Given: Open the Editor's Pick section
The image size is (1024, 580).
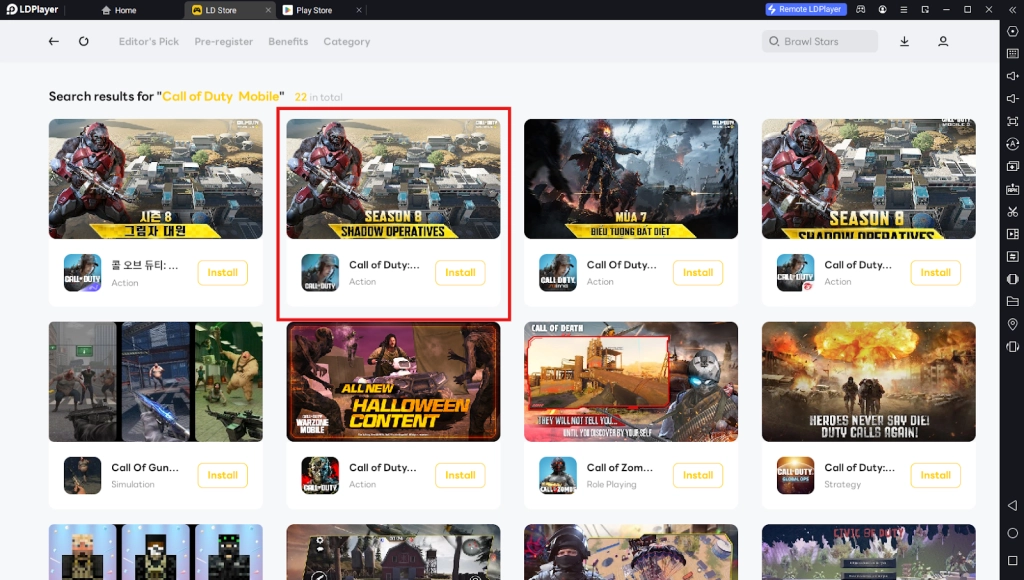Looking at the screenshot, I should [148, 41].
